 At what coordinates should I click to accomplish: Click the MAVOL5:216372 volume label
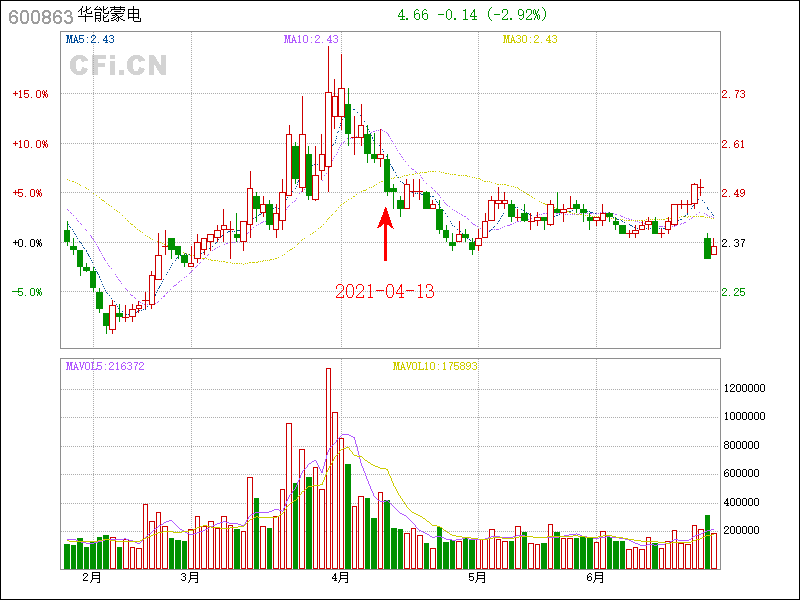click(105, 366)
